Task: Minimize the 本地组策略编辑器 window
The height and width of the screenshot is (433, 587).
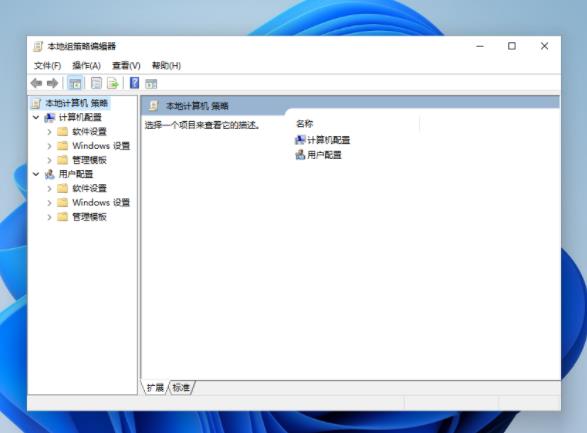Action: 480,46
